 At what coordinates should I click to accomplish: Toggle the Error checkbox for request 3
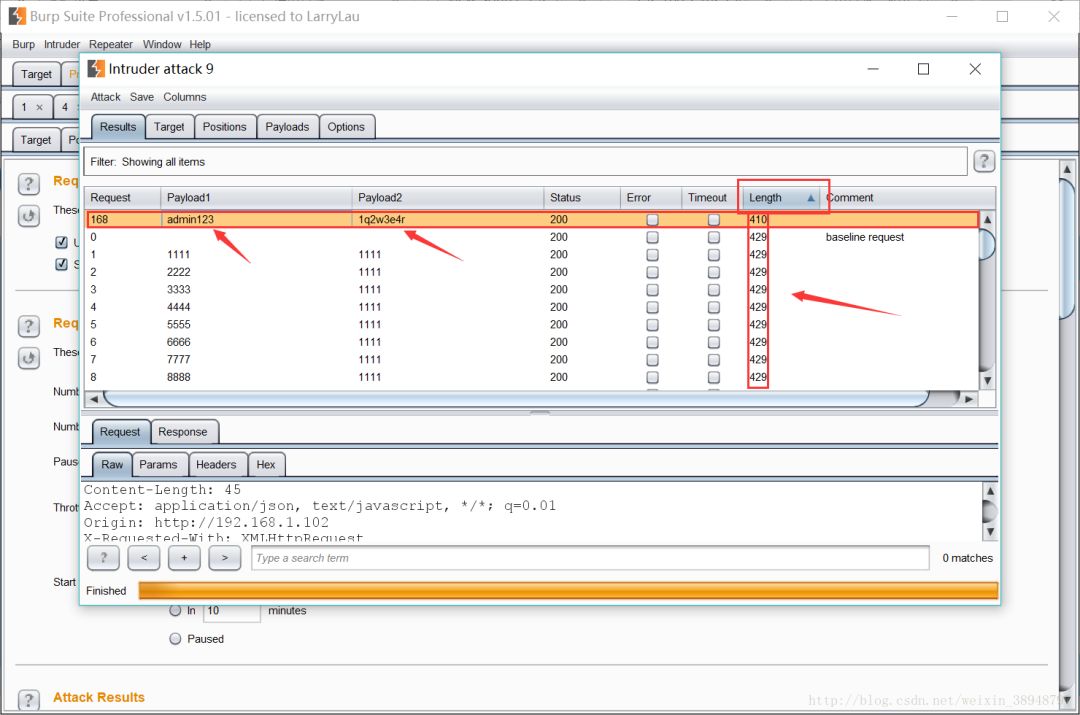[x=652, y=290]
